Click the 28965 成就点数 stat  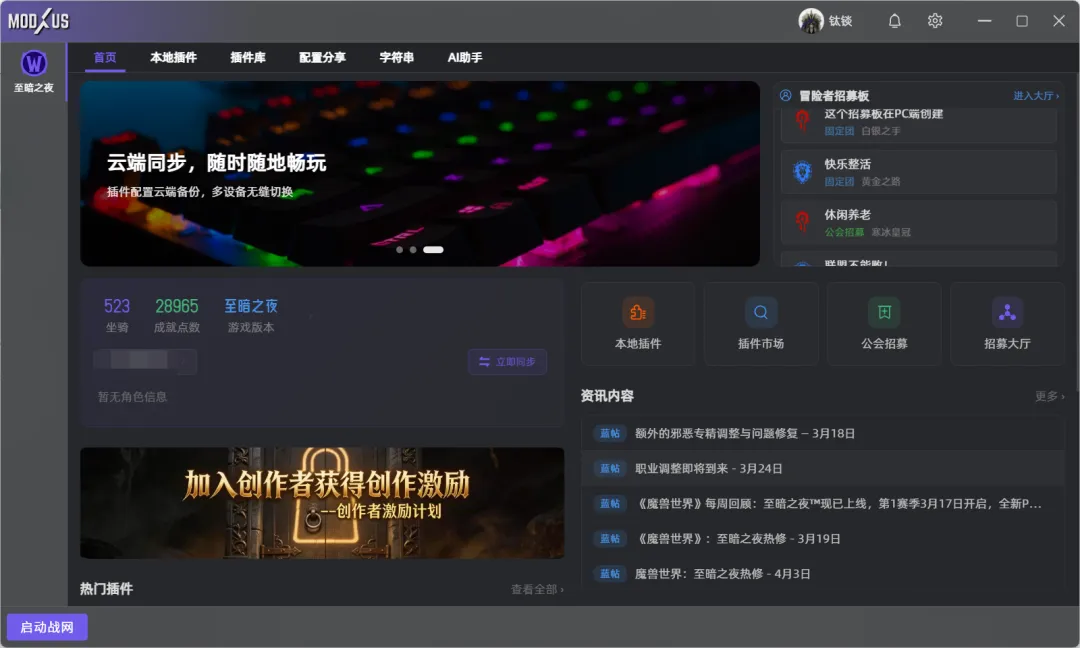pos(177,315)
